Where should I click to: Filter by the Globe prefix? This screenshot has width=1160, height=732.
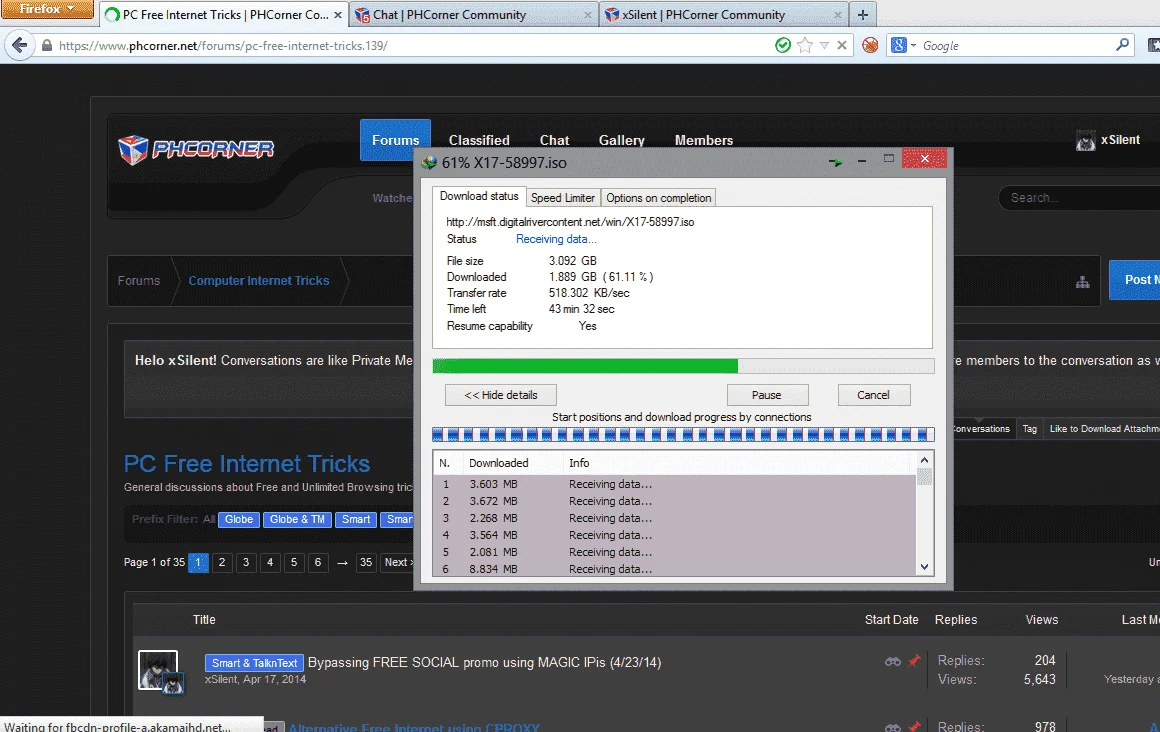pyautogui.click(x=239, y=520)
